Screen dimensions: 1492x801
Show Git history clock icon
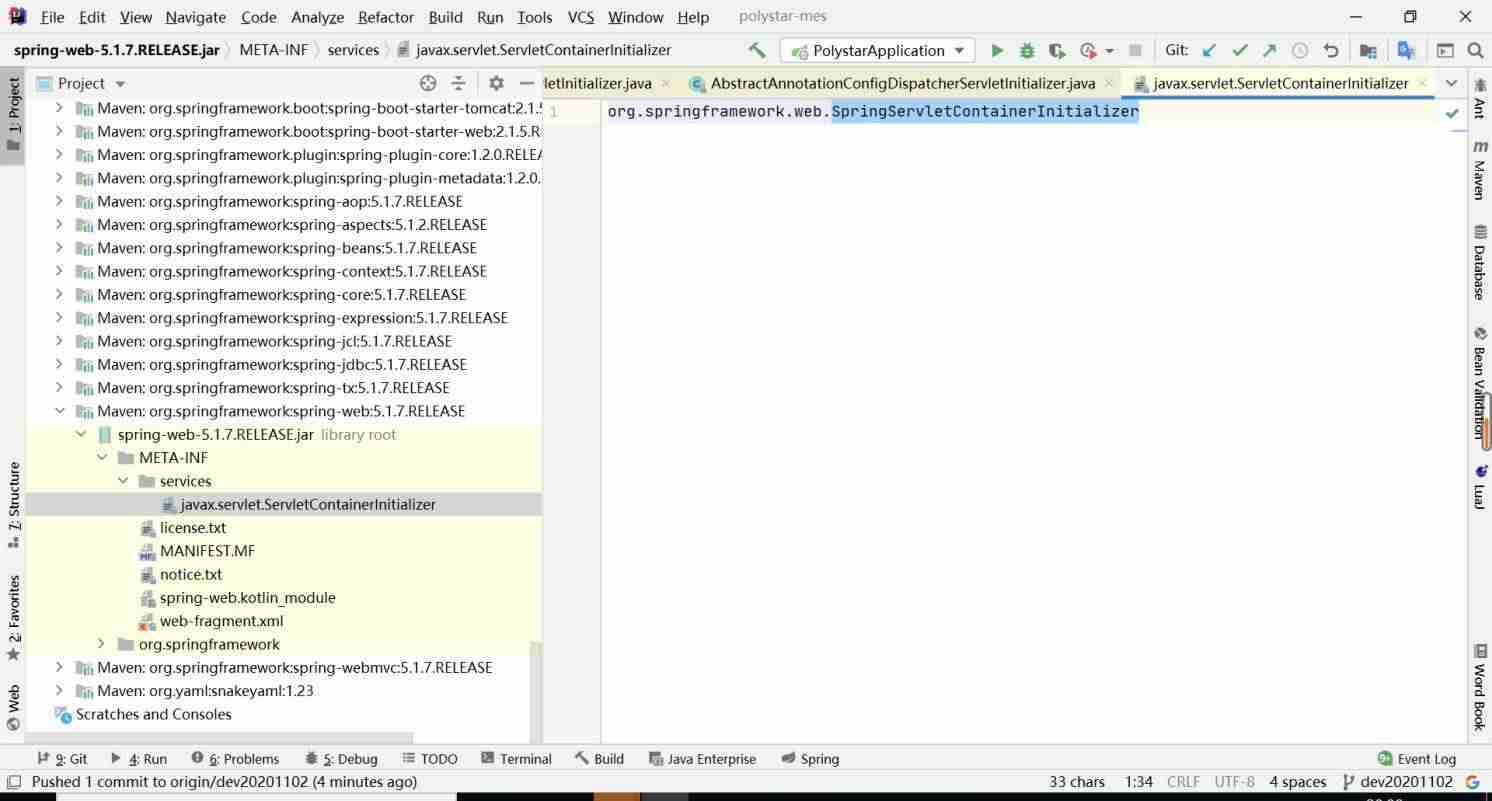point(1300,50)
